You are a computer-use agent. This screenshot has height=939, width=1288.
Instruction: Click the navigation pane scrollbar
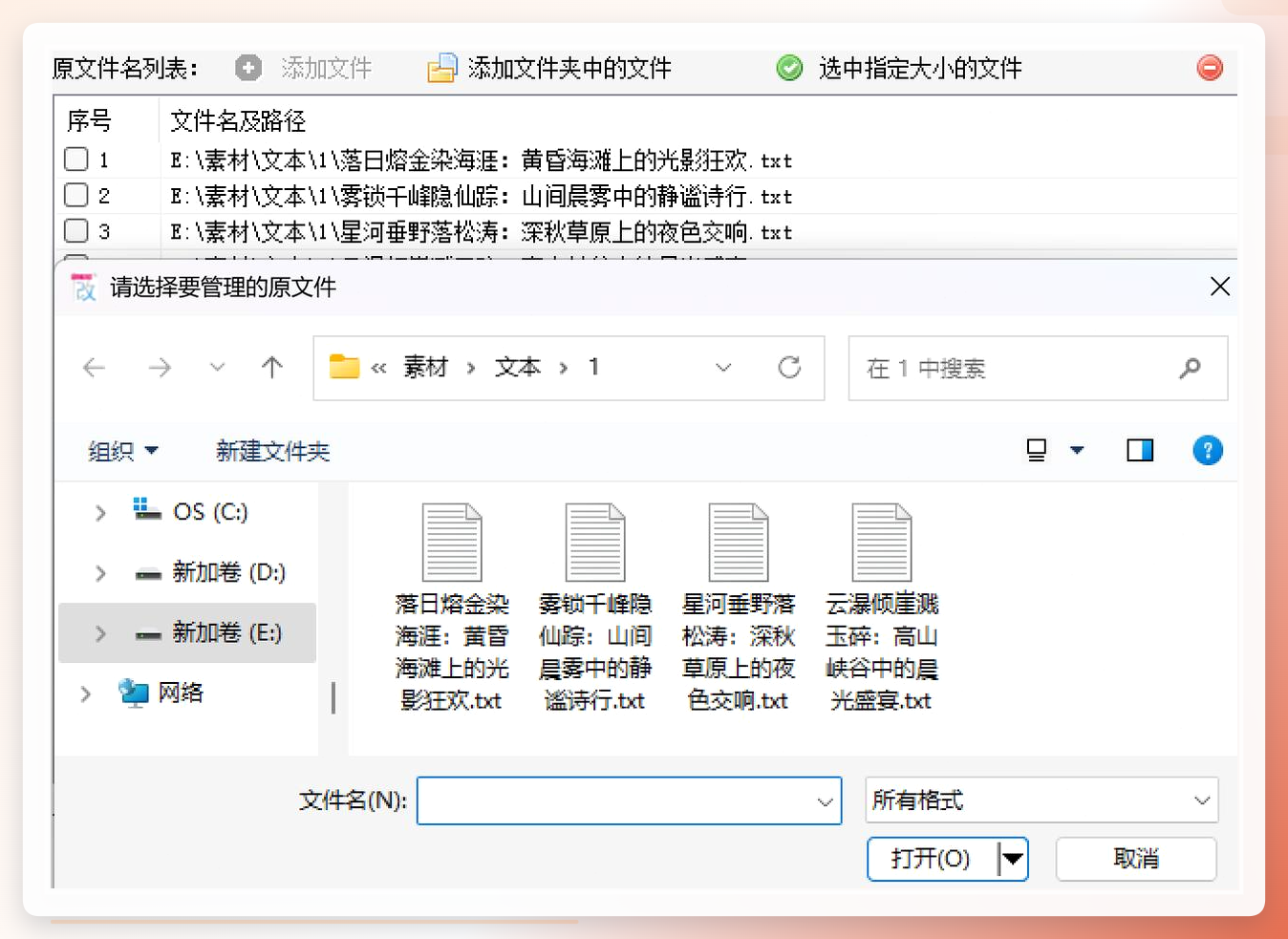(x=333, y=697)
